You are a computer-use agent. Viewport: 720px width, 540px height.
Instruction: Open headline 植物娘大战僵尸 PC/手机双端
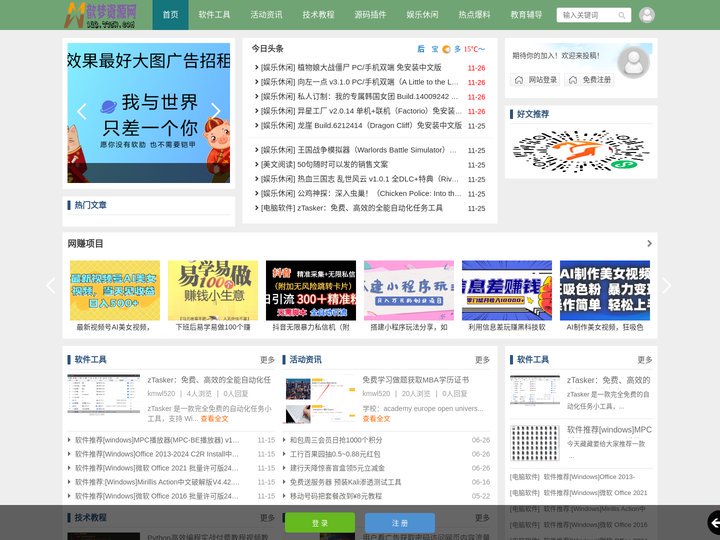[351, 68]
